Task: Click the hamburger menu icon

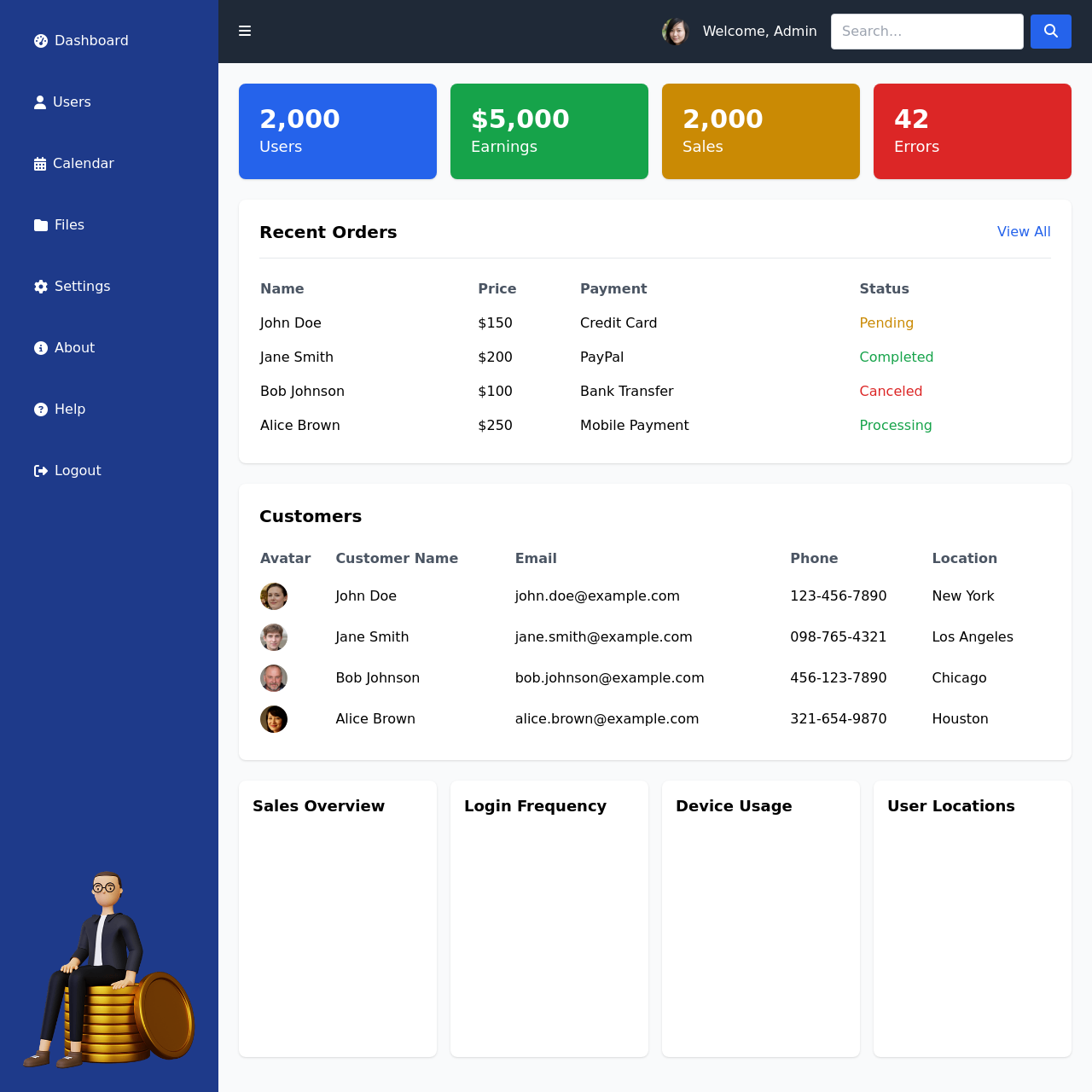Action: [245, 32]
